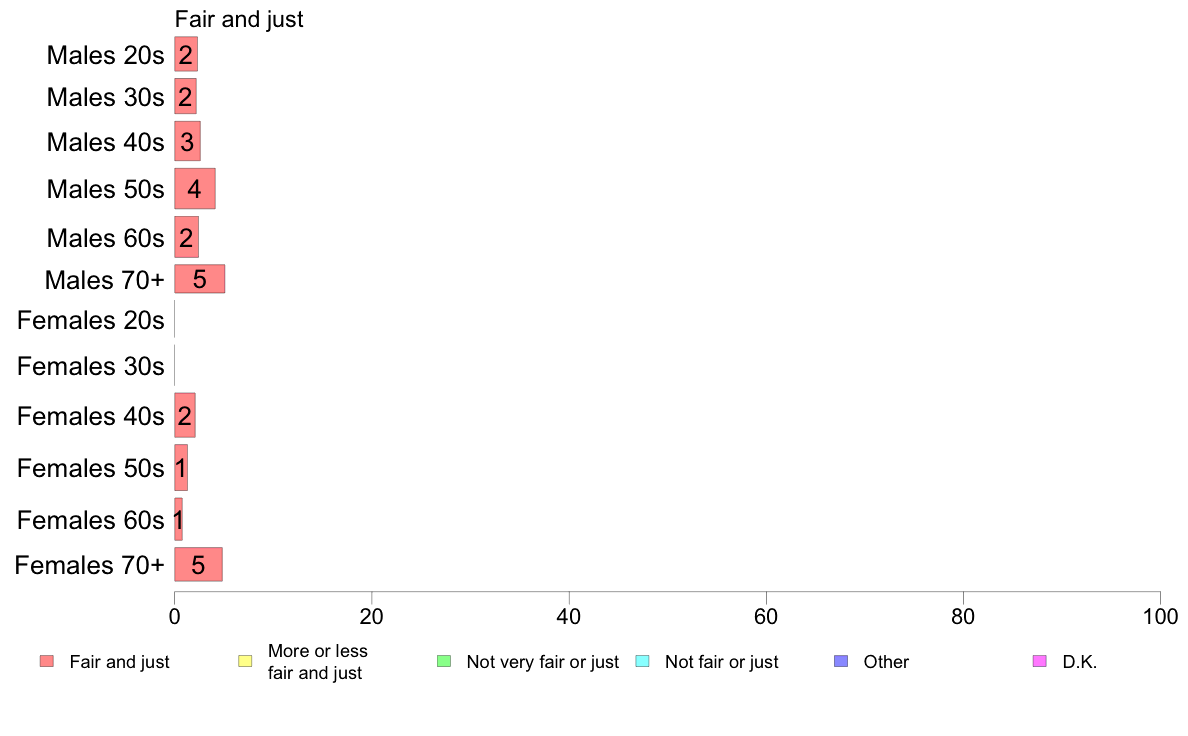Click the 40 tick label on axis
The height and width of the screenshot is (736, 1188).
[x=569, y=616]
